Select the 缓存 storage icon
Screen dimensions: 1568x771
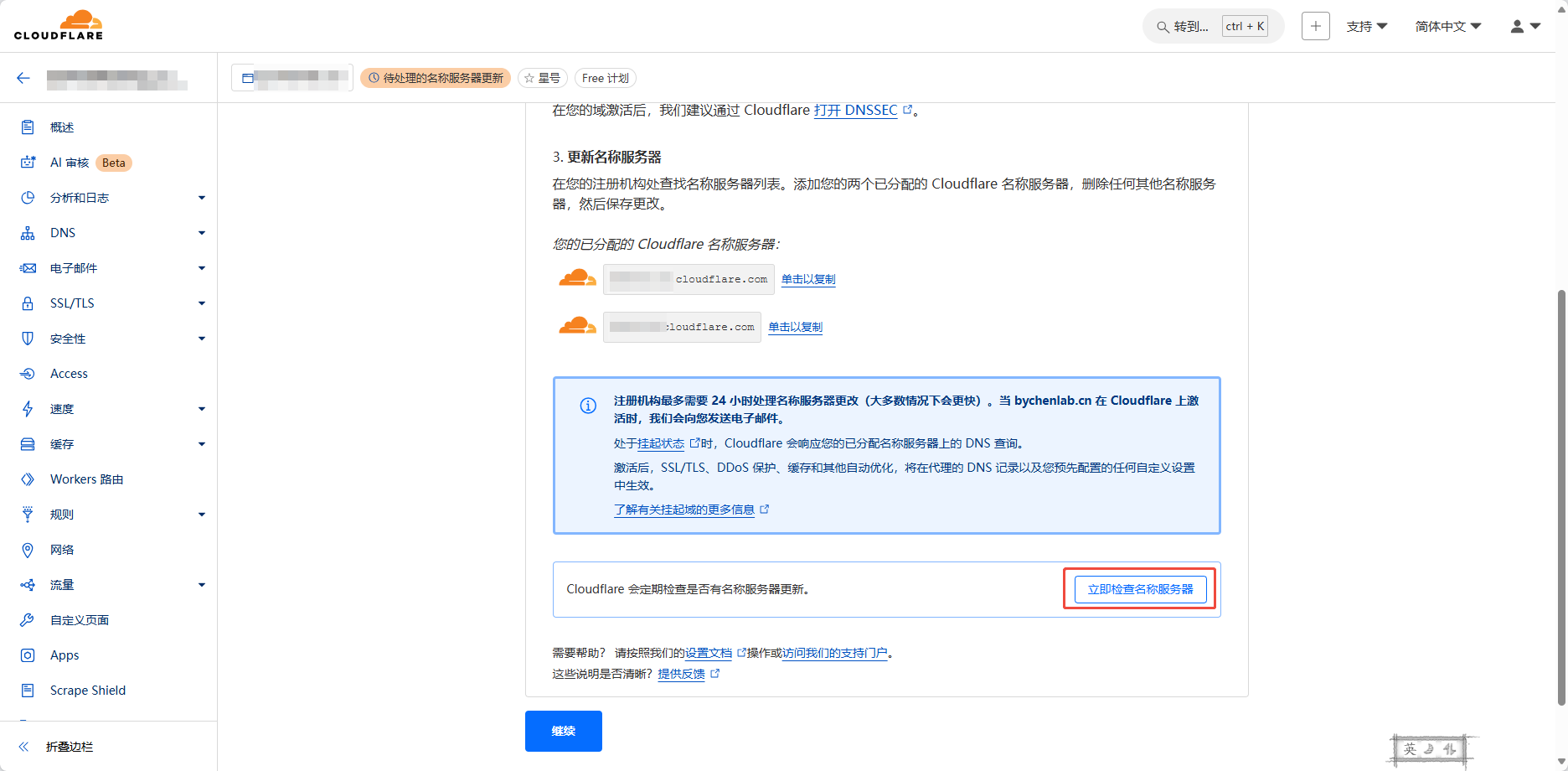[x=28, y=444]
